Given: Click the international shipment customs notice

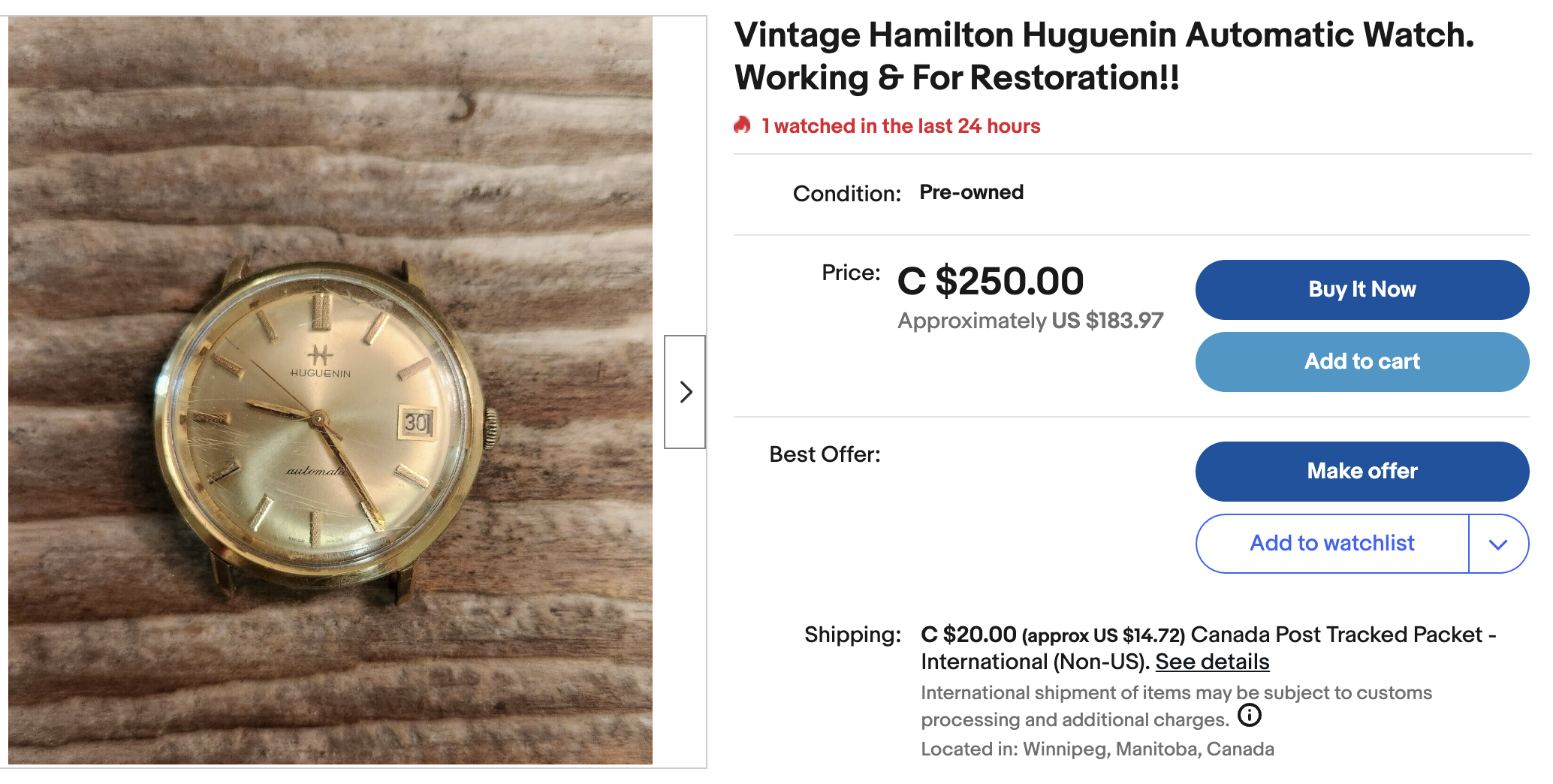Looking at the screenshot, I should (1176, 693).
